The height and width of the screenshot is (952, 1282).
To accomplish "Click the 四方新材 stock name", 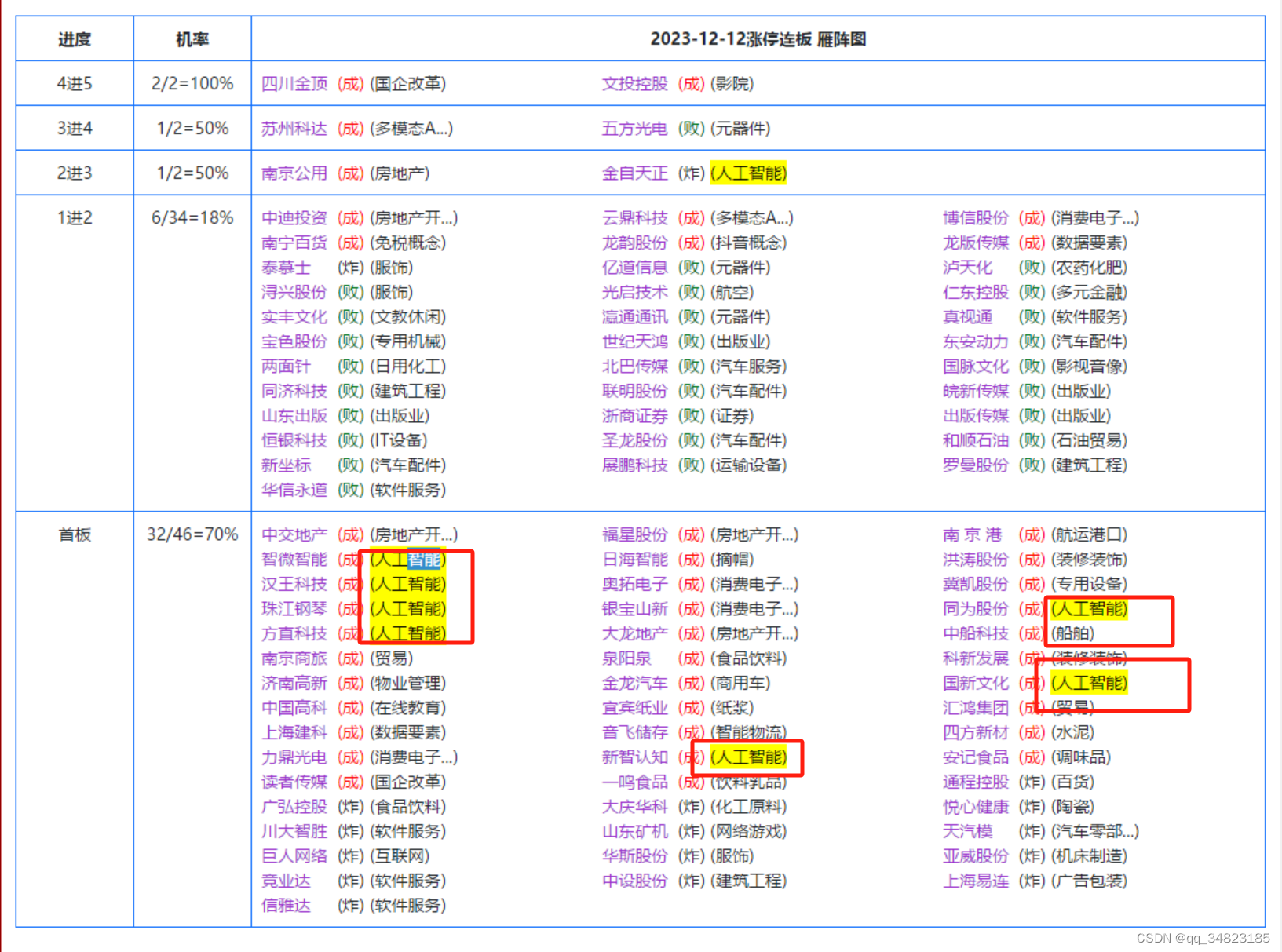I will tap(976, 733).
